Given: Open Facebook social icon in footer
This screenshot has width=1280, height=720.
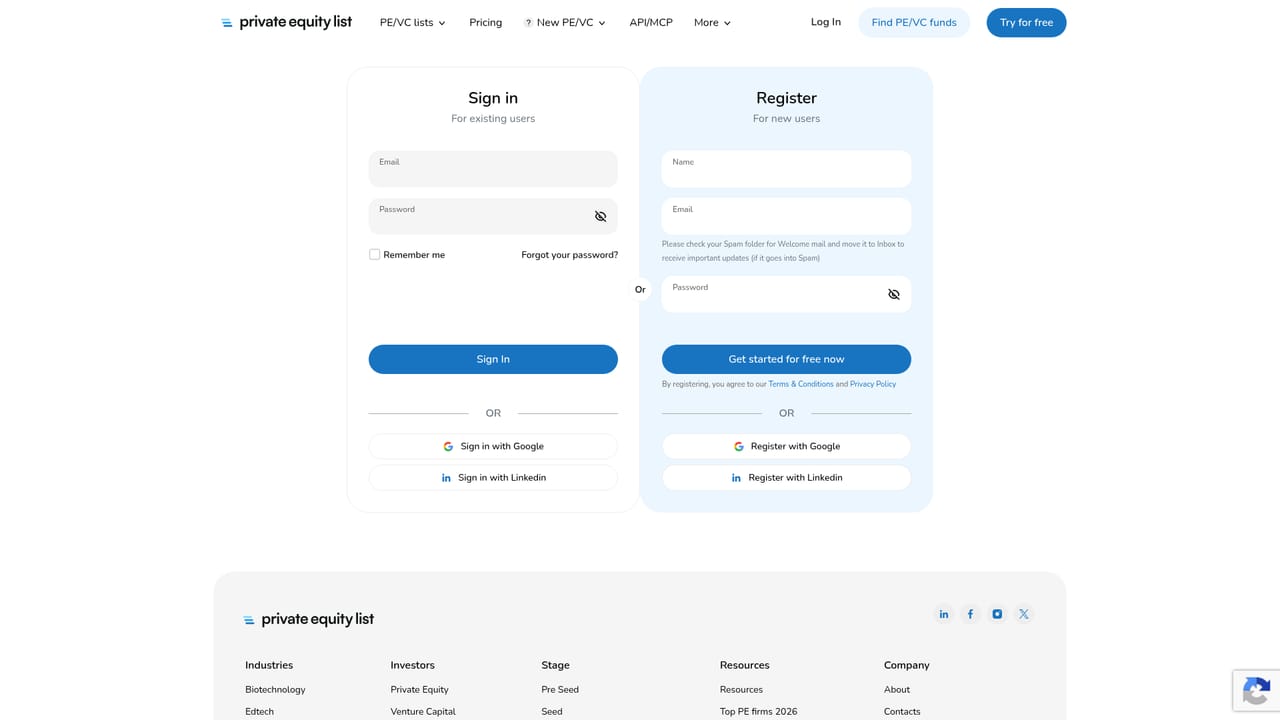Looking at the screenshot, I should 970,614.
